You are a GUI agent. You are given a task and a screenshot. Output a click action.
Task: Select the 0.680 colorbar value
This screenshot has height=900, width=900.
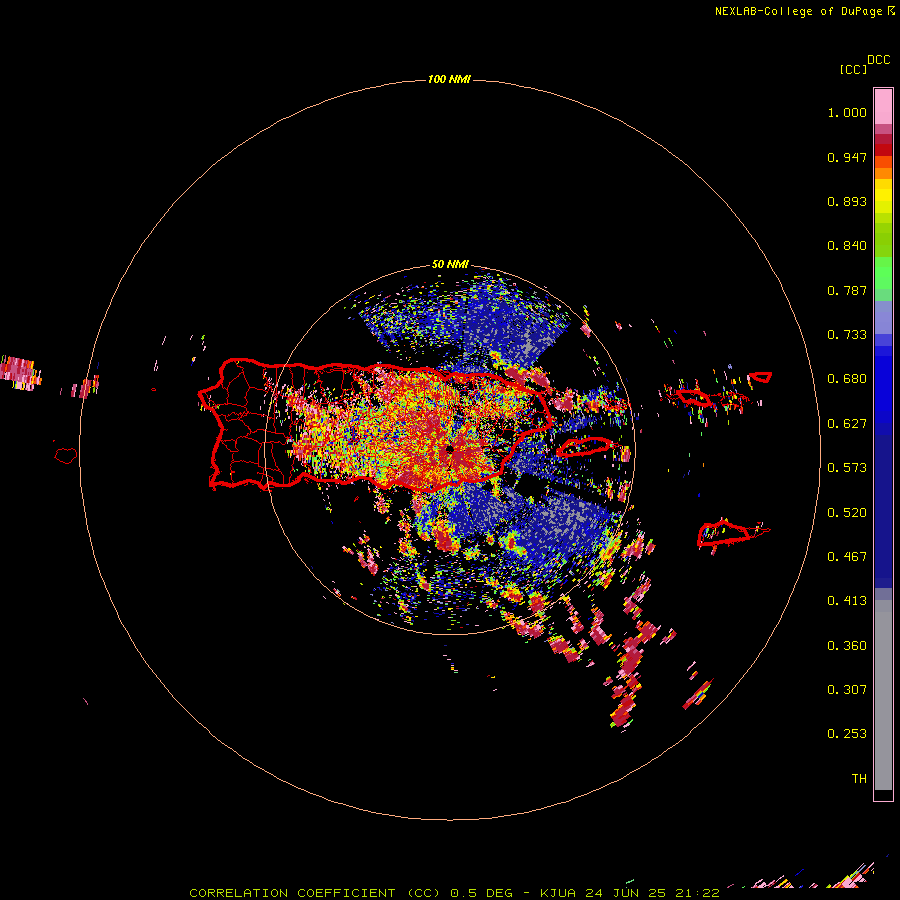tap(847, 379)
